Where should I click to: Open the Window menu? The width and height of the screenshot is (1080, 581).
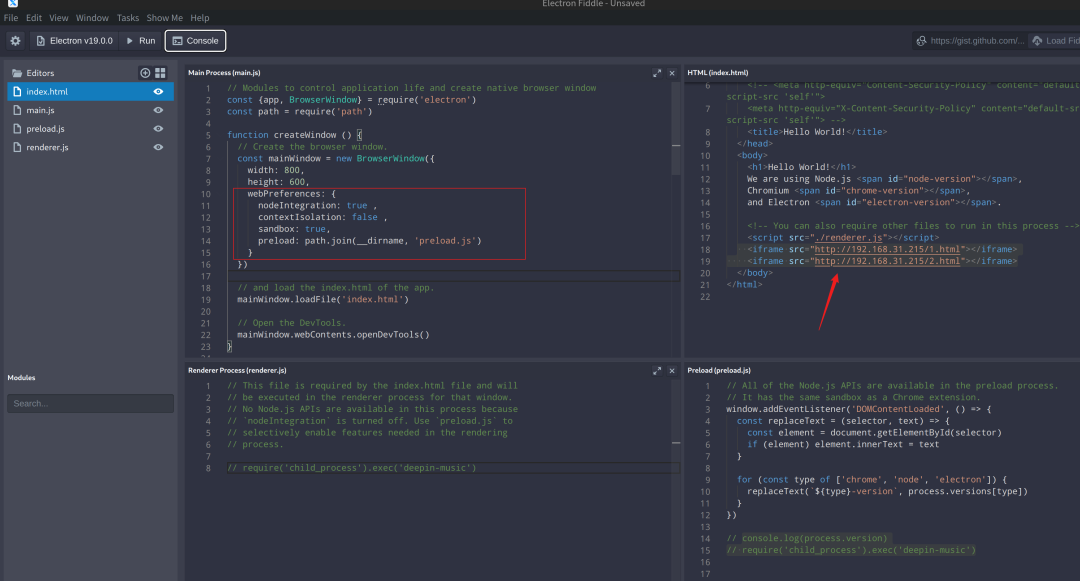point(92,18)
